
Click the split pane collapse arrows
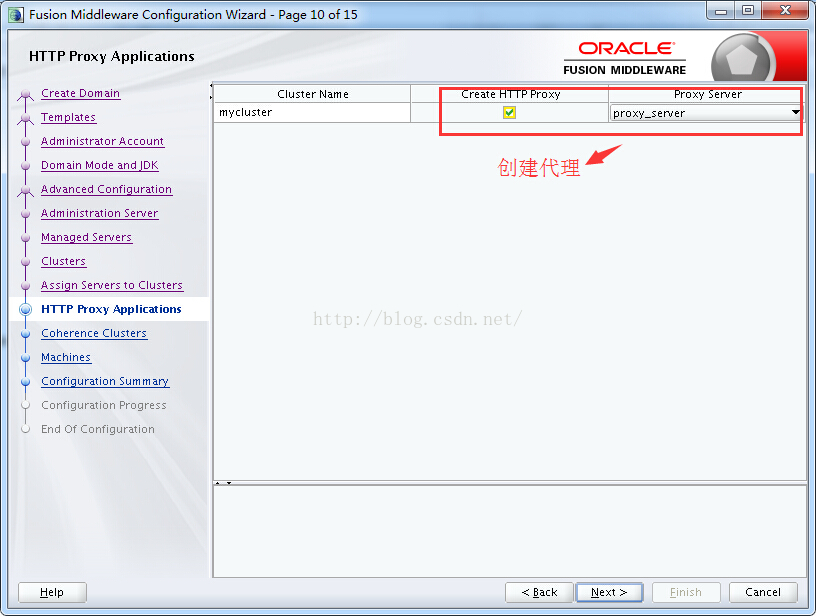click(223, 483)
